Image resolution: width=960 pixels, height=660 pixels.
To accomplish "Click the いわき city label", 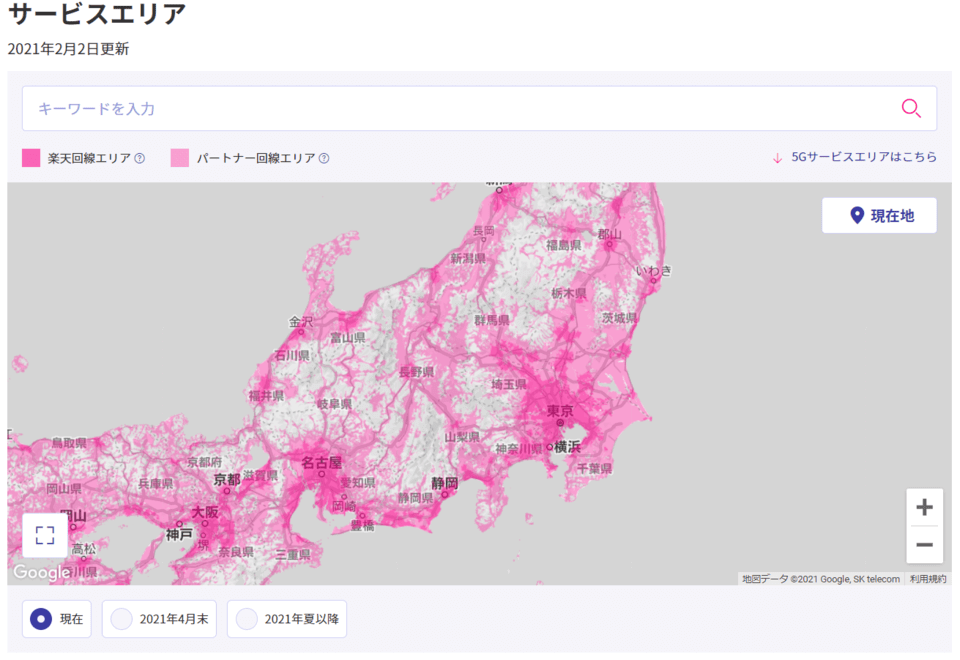I will [654, 271].
